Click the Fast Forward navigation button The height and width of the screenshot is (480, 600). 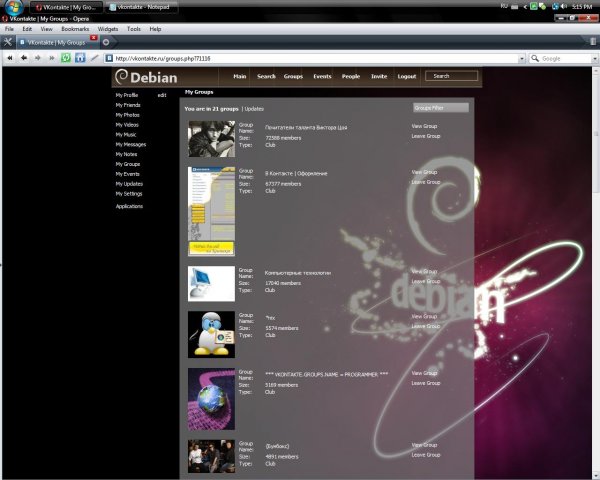click(51, 58)
